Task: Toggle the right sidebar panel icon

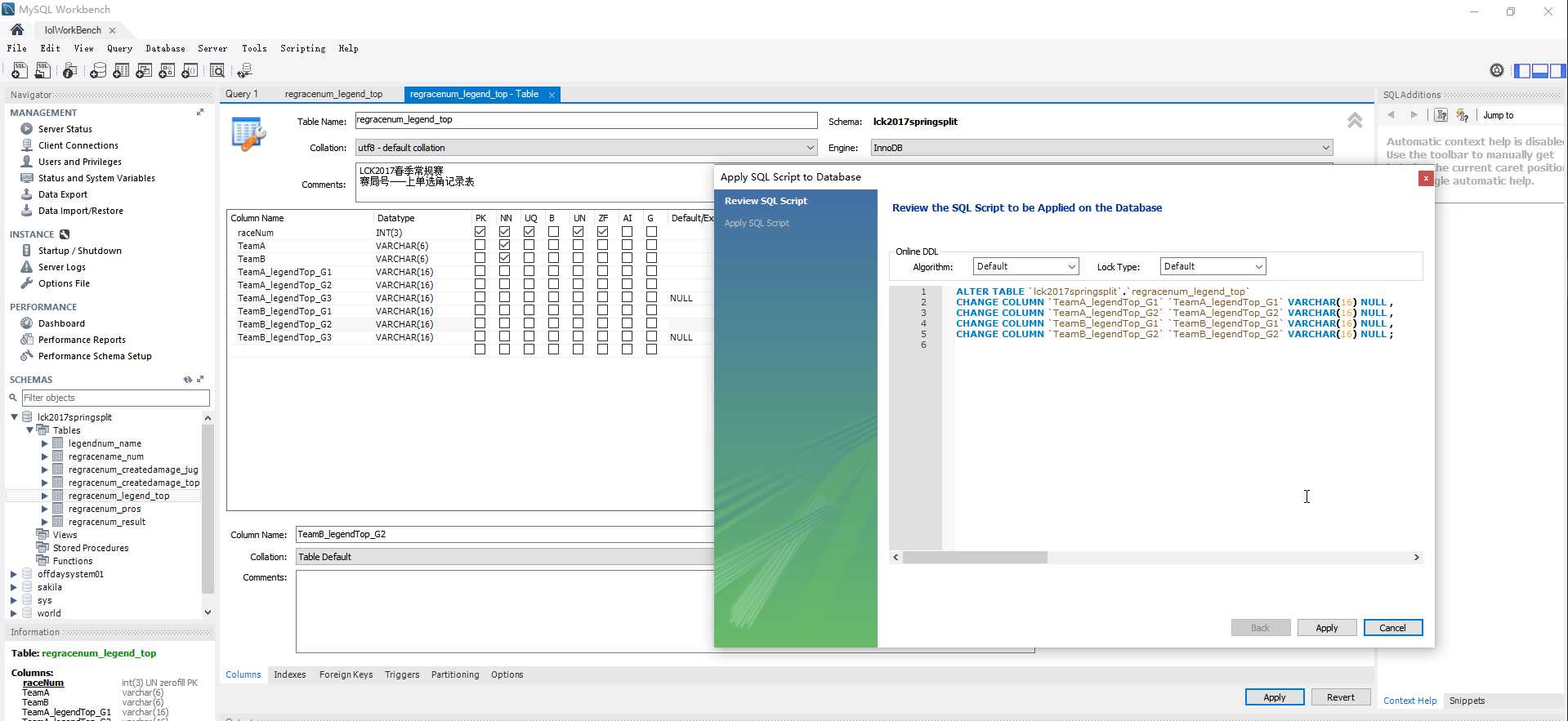Action: 1557,70
